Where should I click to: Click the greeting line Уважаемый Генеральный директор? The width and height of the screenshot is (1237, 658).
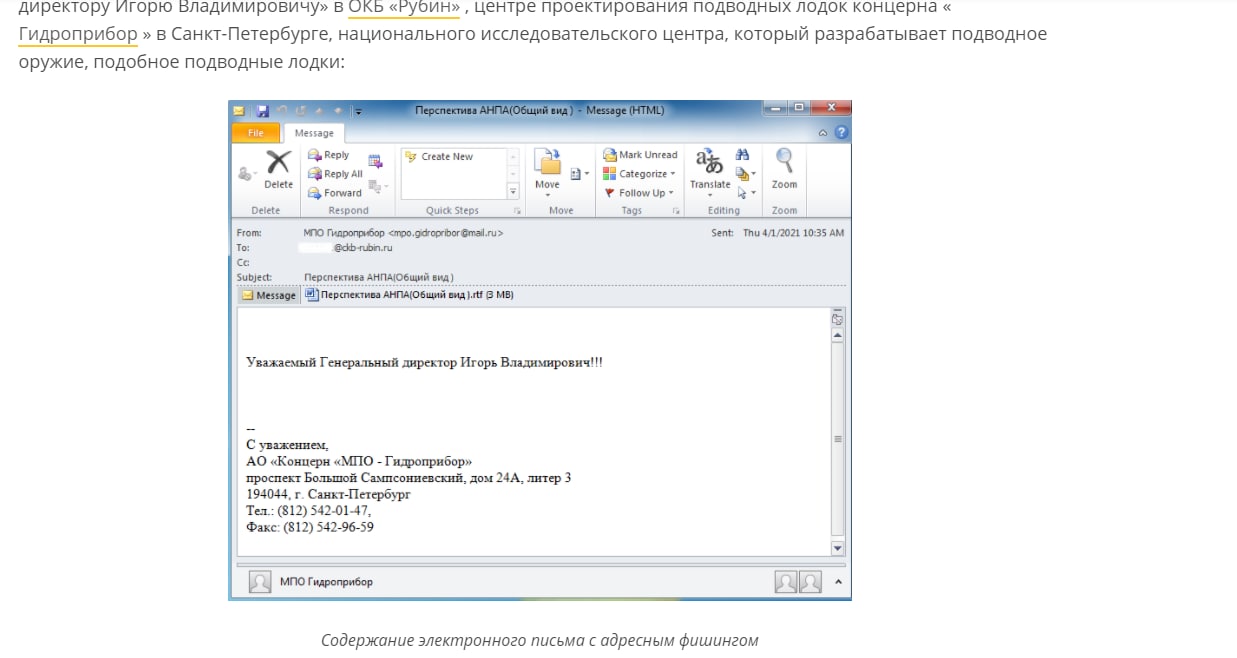coord(424,362)
